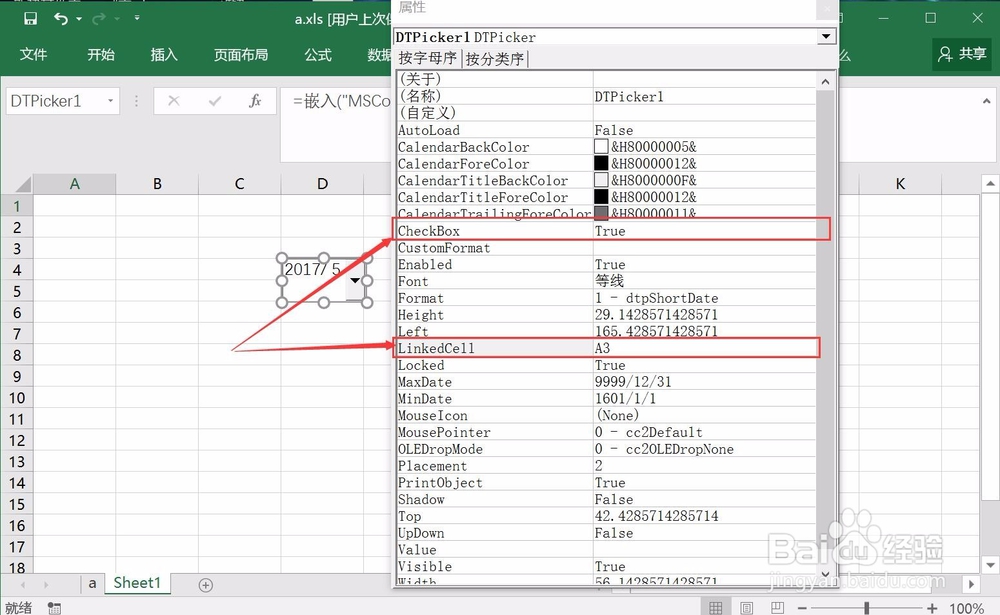Switch to Page Layout view
This screenshot has width=1000, height=615.
[746, 607]
